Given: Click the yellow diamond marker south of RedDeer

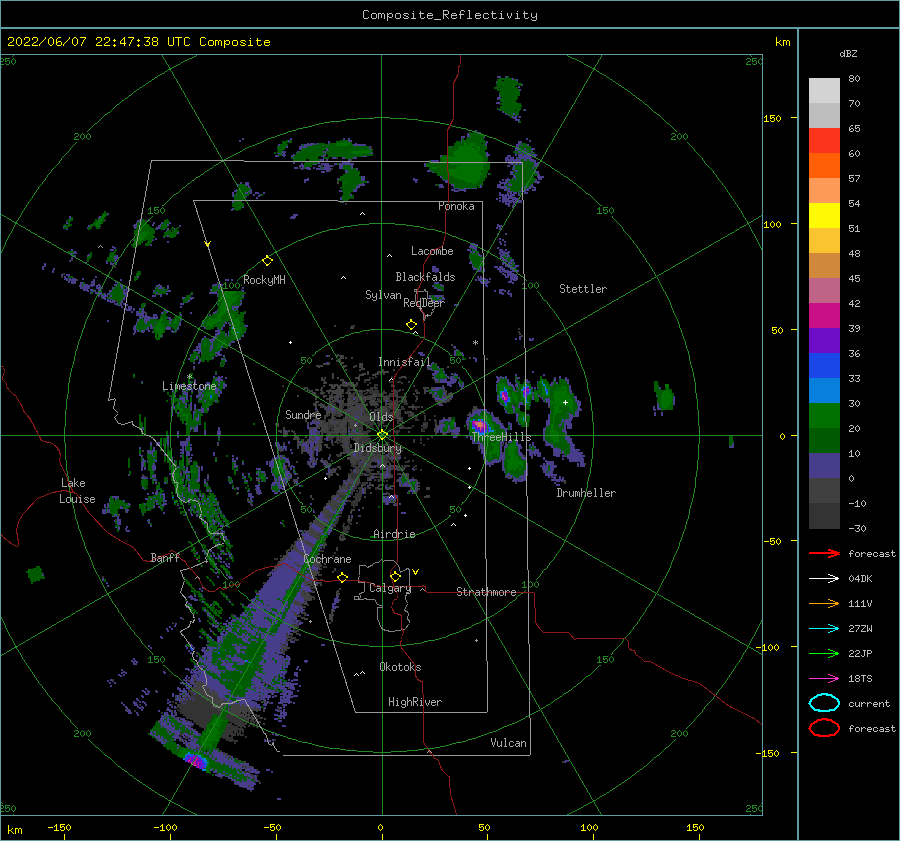Looking at the screenshot, I should pos(411,325).
